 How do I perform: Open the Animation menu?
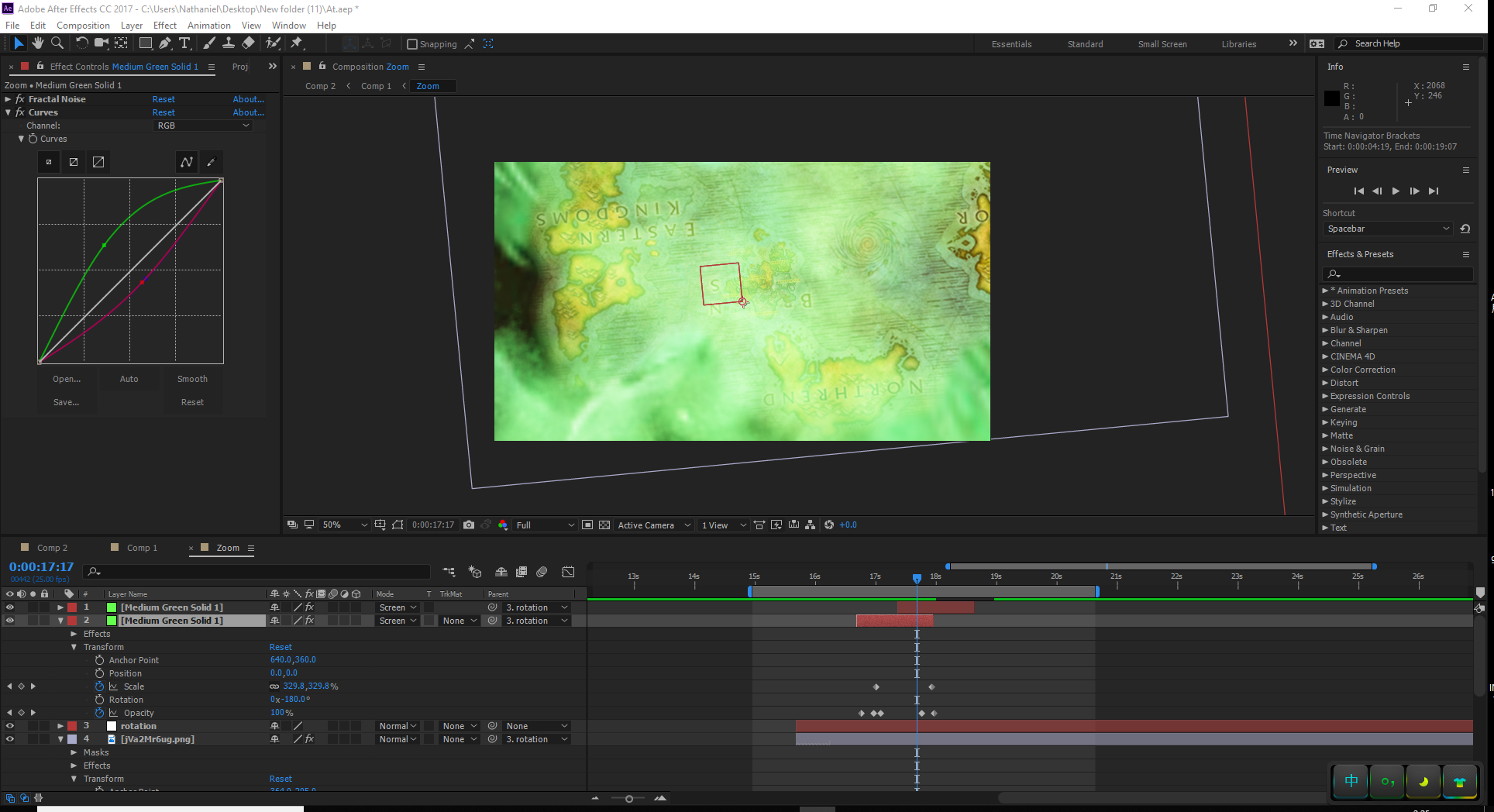point(208,26)
